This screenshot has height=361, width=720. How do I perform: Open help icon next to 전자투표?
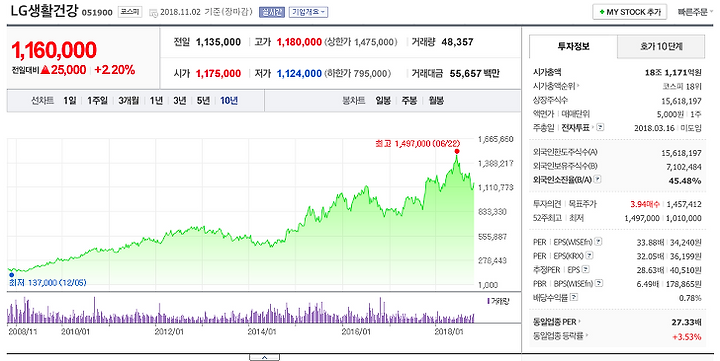point(600,127)
